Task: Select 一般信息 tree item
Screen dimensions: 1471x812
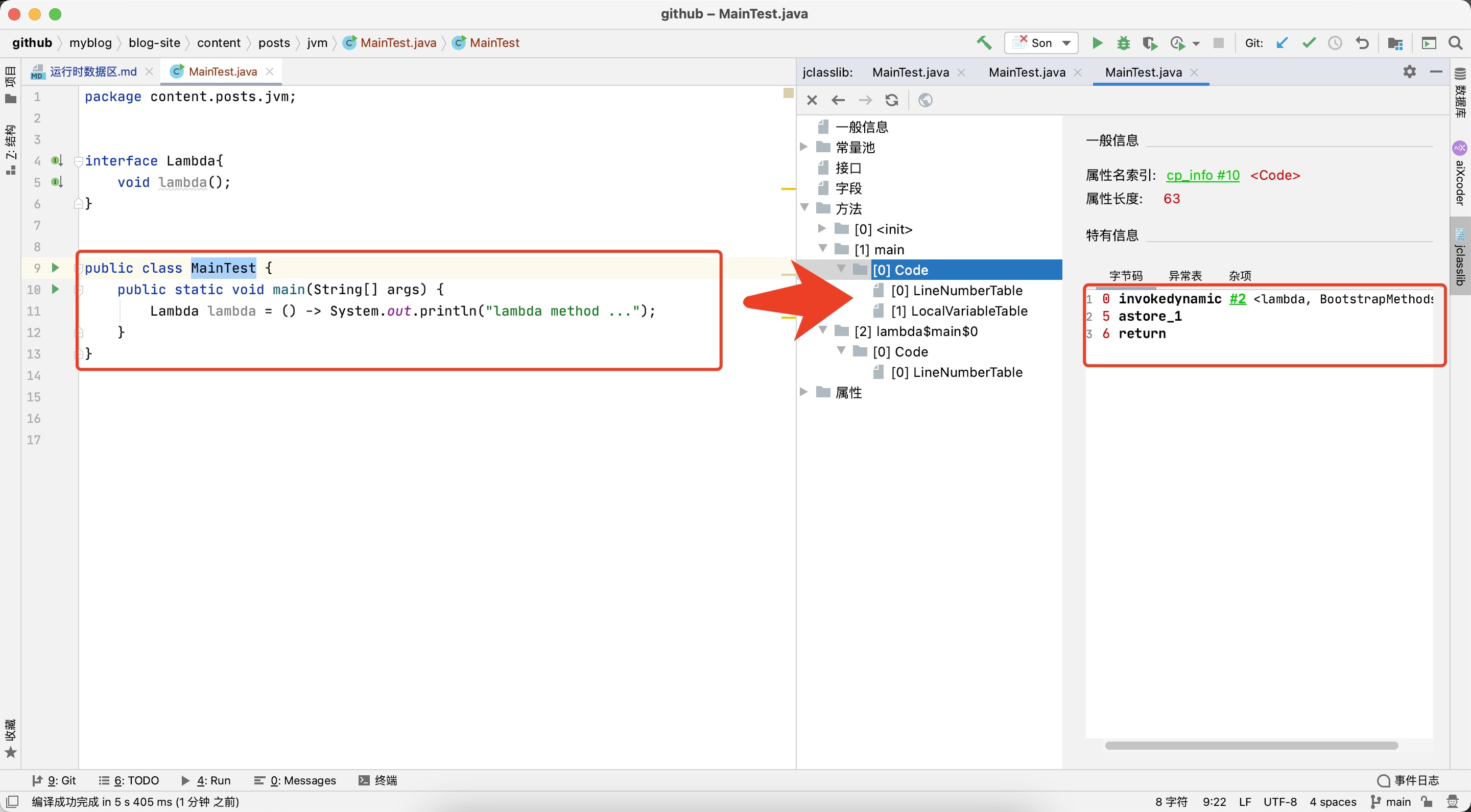Action: tap(862, 127)
